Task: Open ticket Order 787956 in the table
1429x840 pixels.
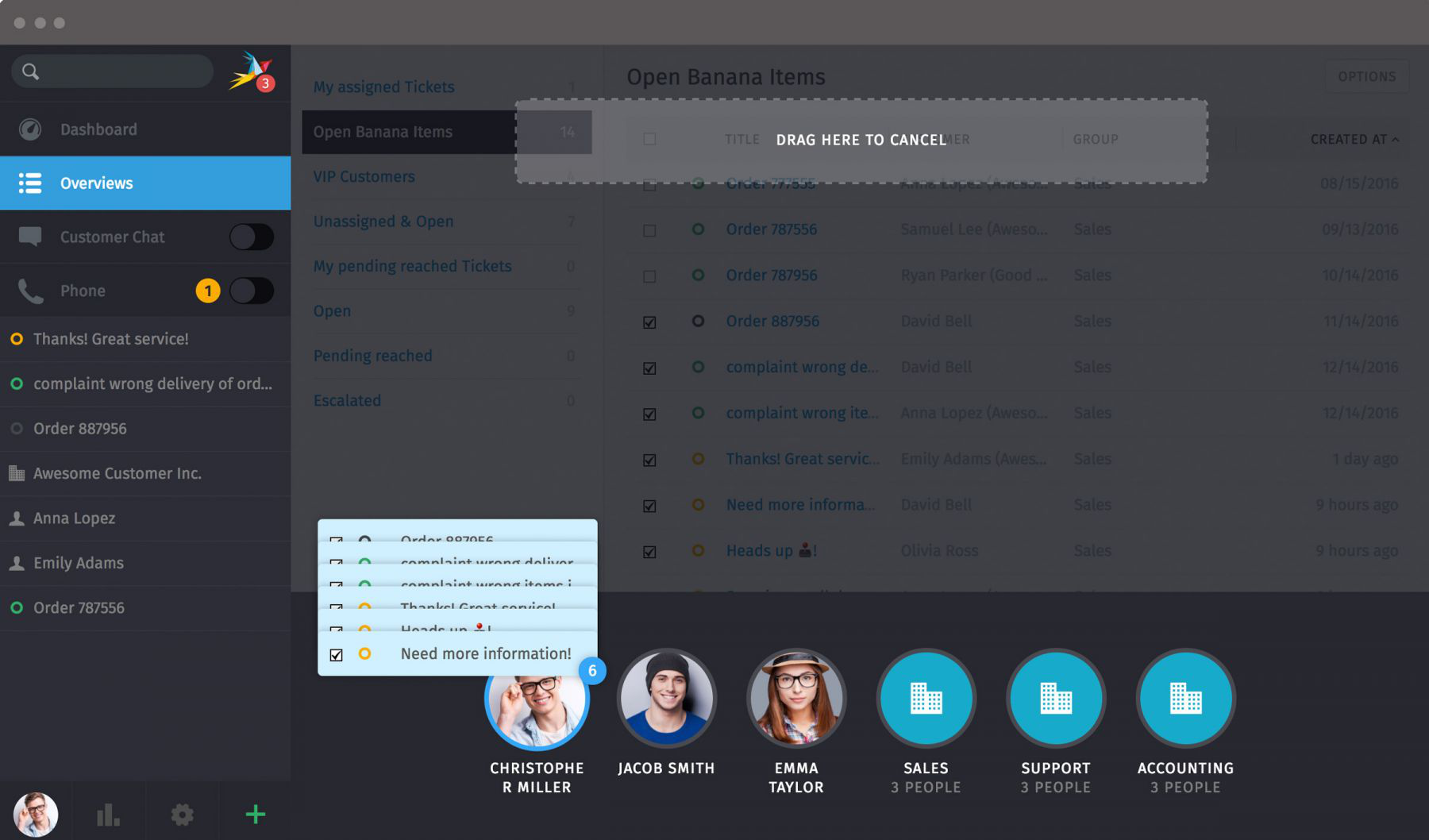Action: pyautogui.click(x=772, y=276)
